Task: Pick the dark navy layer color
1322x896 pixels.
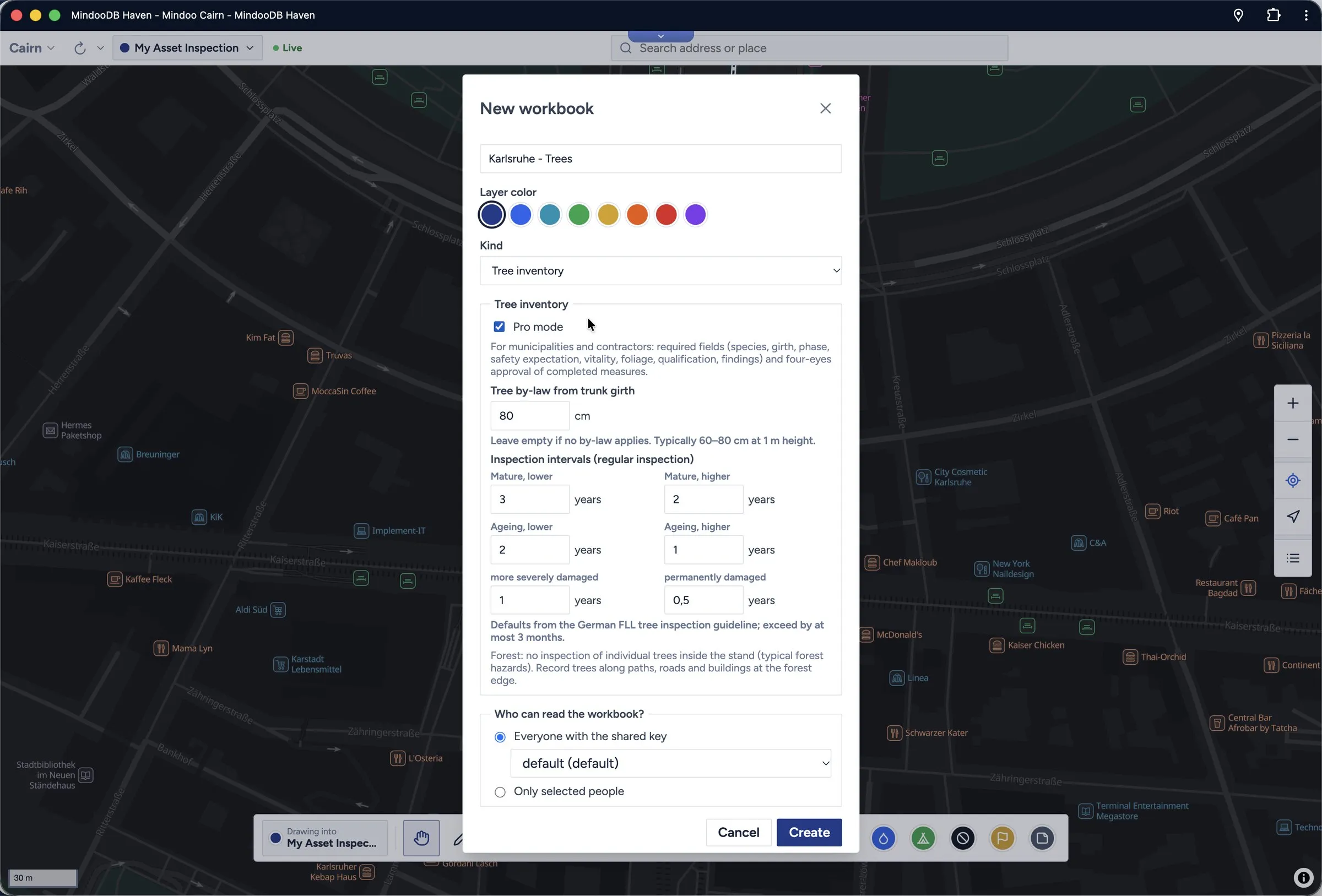Action: [x=491, y=215]
